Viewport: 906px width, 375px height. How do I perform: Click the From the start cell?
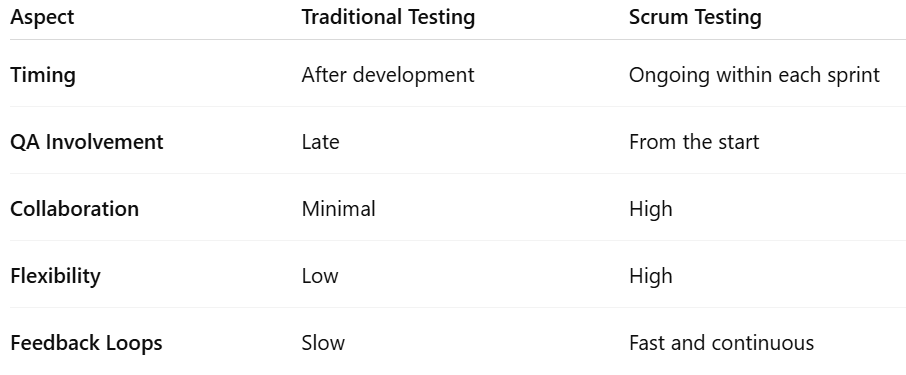694,142
